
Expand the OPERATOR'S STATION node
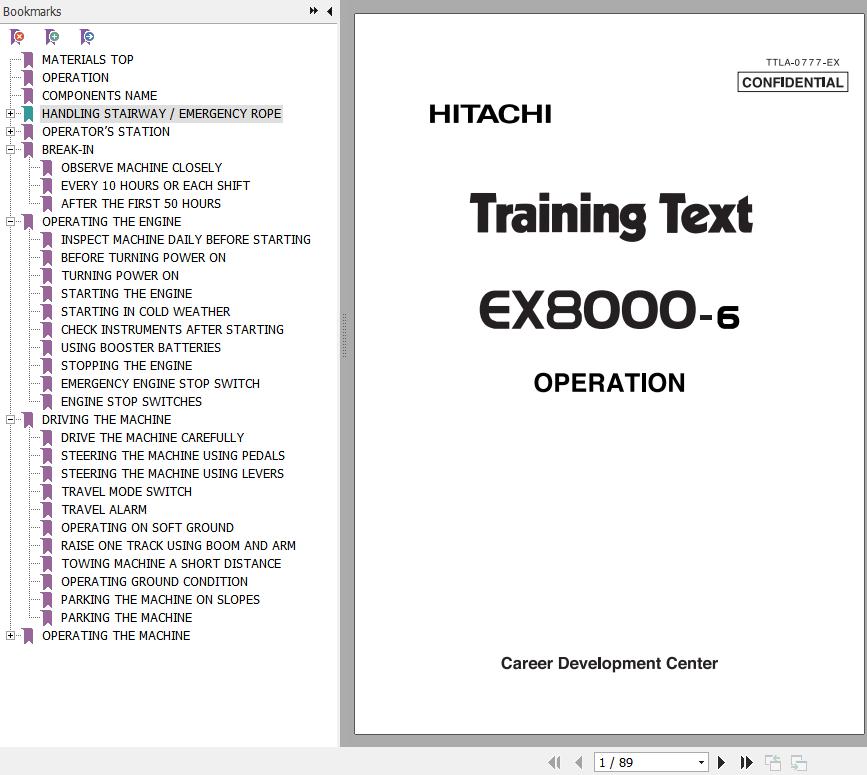tap(10, 132)
